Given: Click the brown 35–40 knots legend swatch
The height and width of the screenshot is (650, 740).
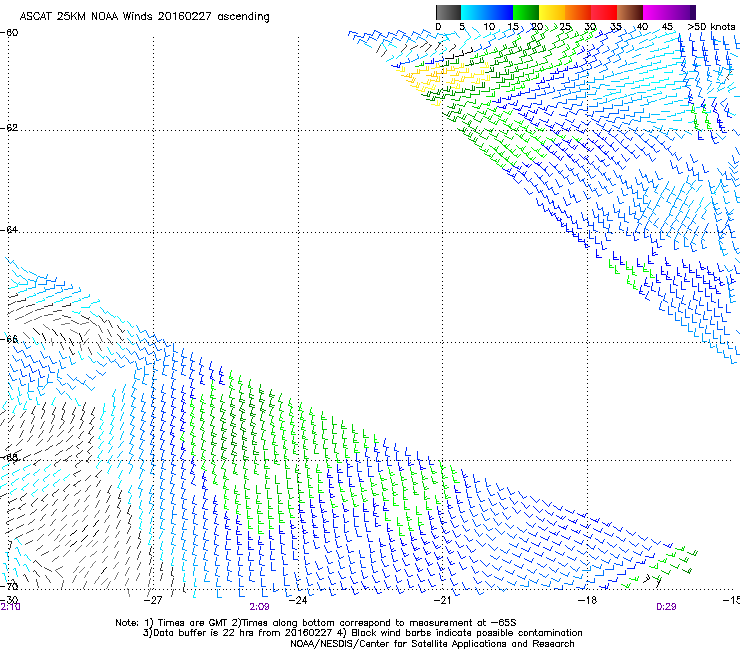Looking at the screenshot, I should 630,12.
